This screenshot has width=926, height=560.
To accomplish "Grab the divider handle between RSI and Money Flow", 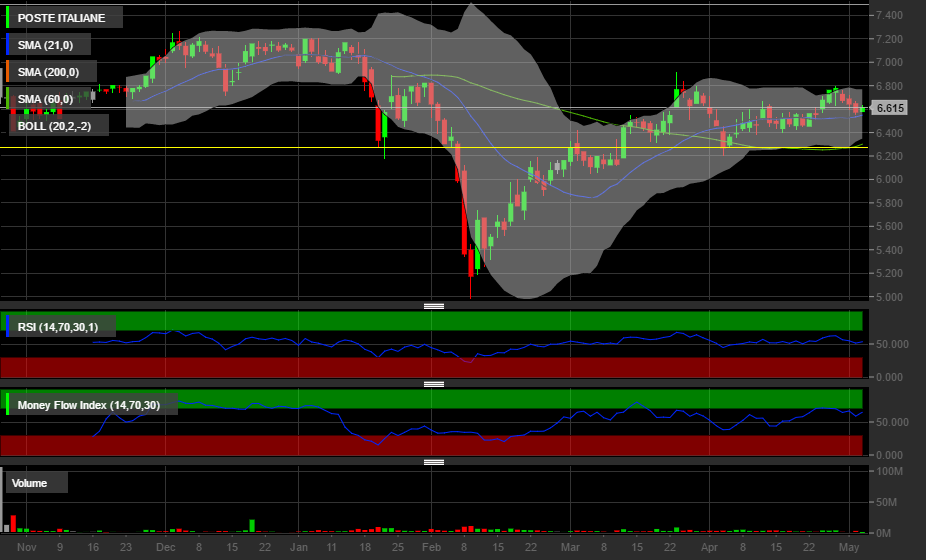I will [434, 384].
